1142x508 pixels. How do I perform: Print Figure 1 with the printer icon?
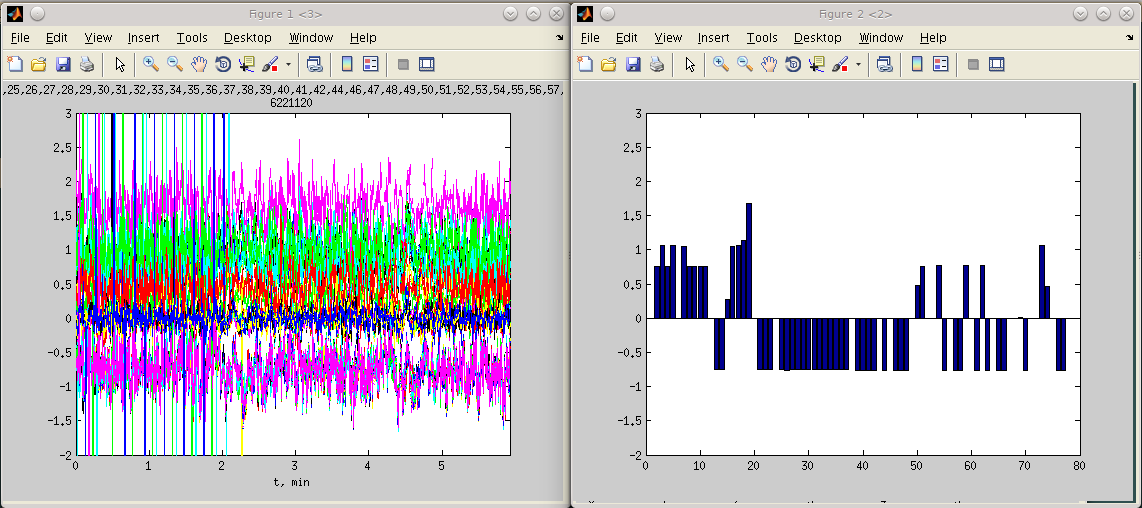click(87, 64)
